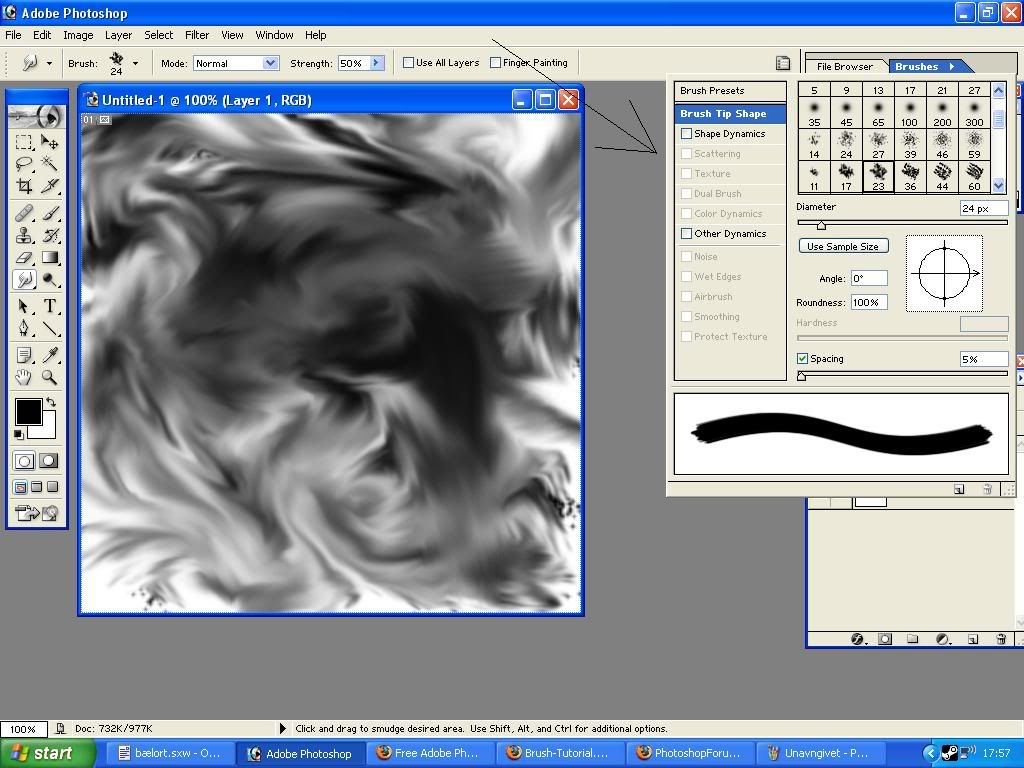
Task: Enable the Finger Painting checkbox
Action: click(495, 63)
